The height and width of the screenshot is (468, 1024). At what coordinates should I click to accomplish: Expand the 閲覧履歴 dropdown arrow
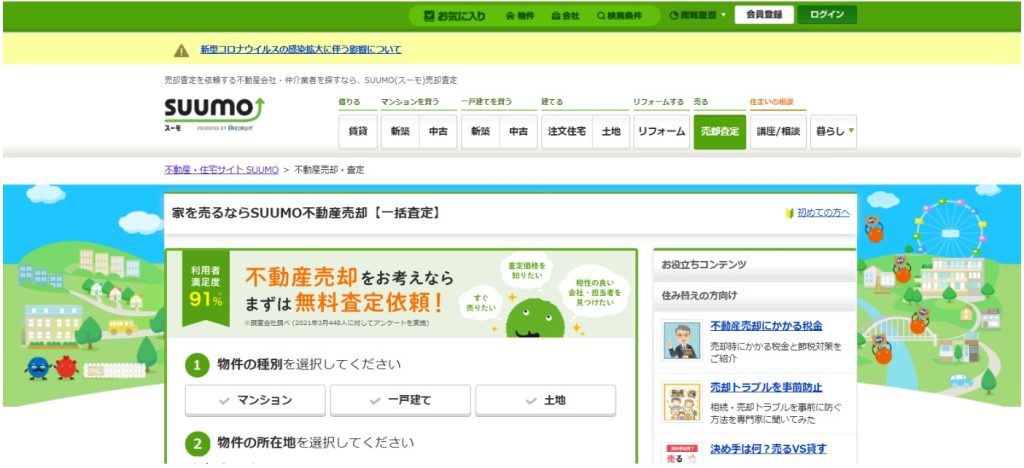724,16
